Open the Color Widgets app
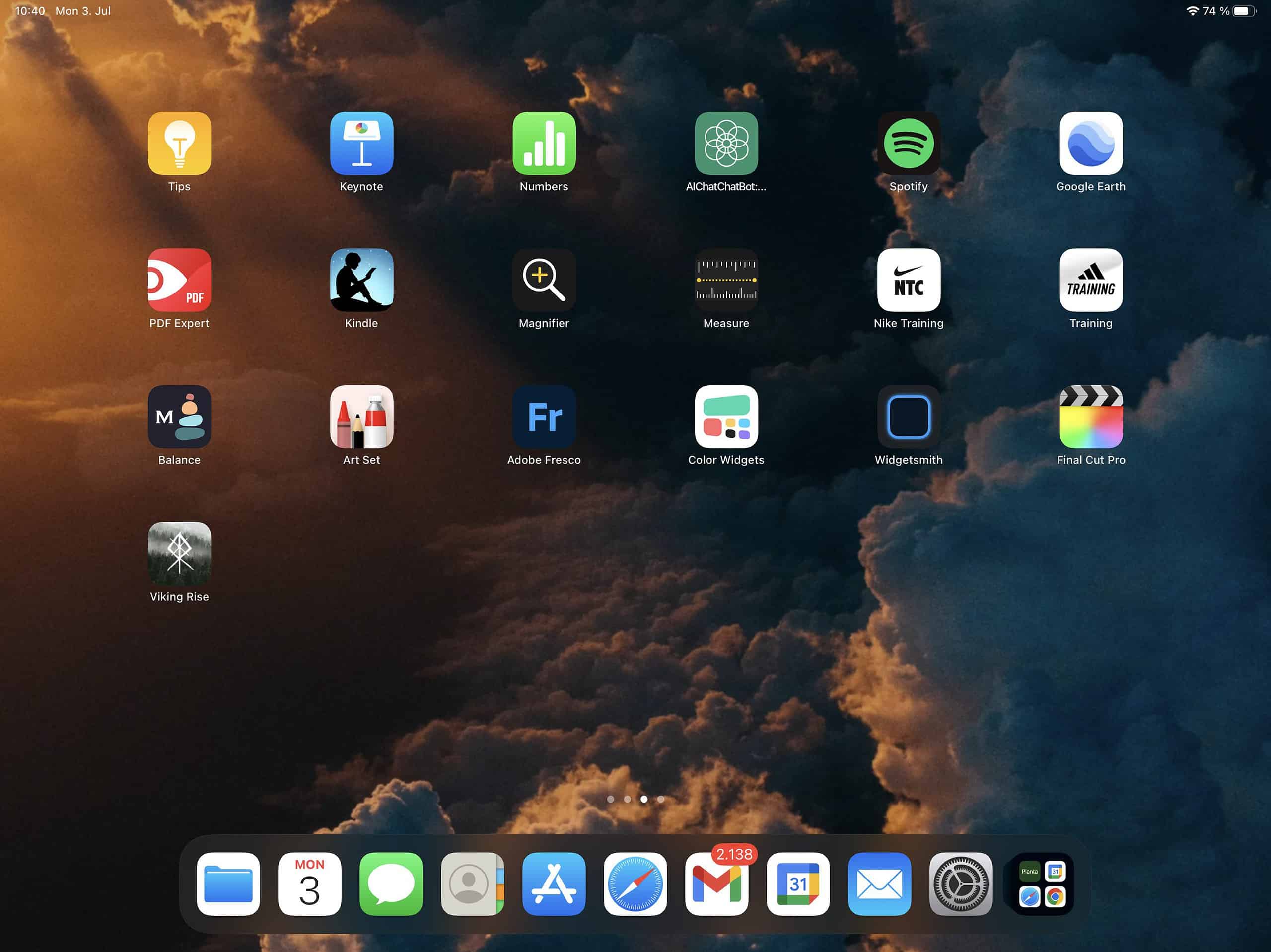The width and height of the screenshot is (1271, 952). (x=726, y=417)
